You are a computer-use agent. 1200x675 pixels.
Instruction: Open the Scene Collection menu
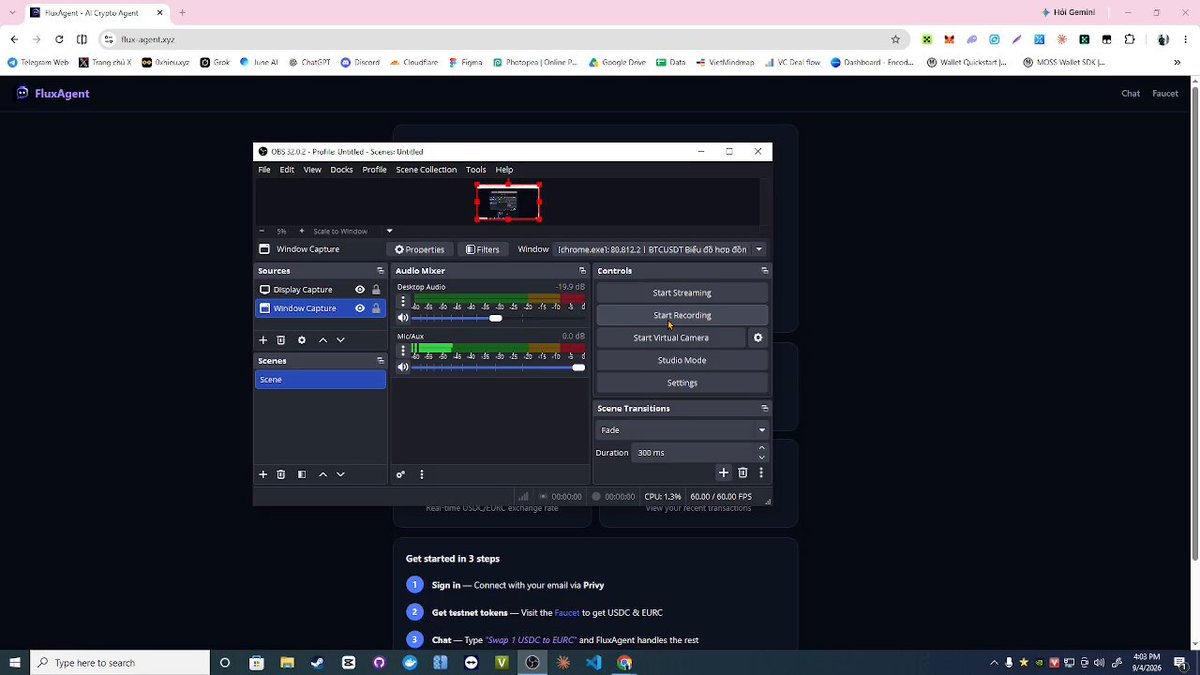pyautogui.click(x=426, y=170)
